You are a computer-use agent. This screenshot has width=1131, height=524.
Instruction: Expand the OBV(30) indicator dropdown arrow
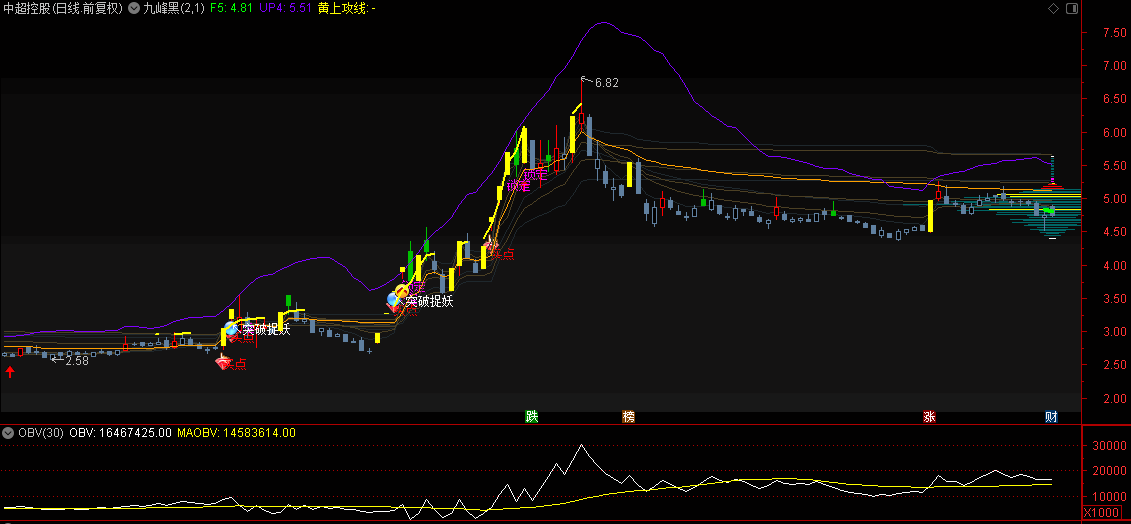click(8, 433)
